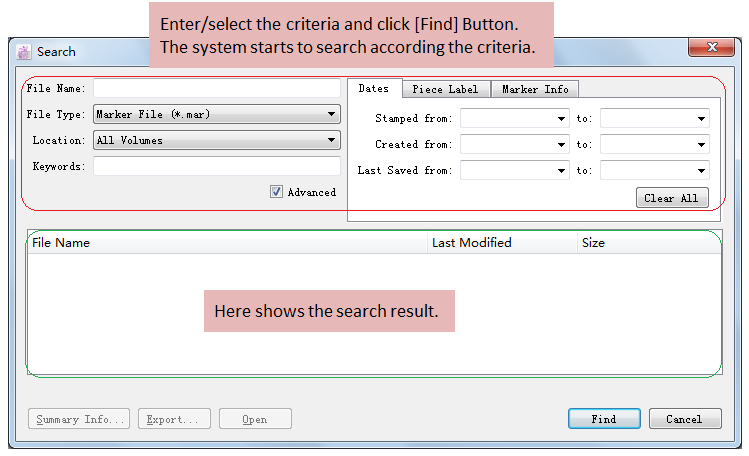
Task: Toggle the Advanced checkbox
Action: click(277, 192)
